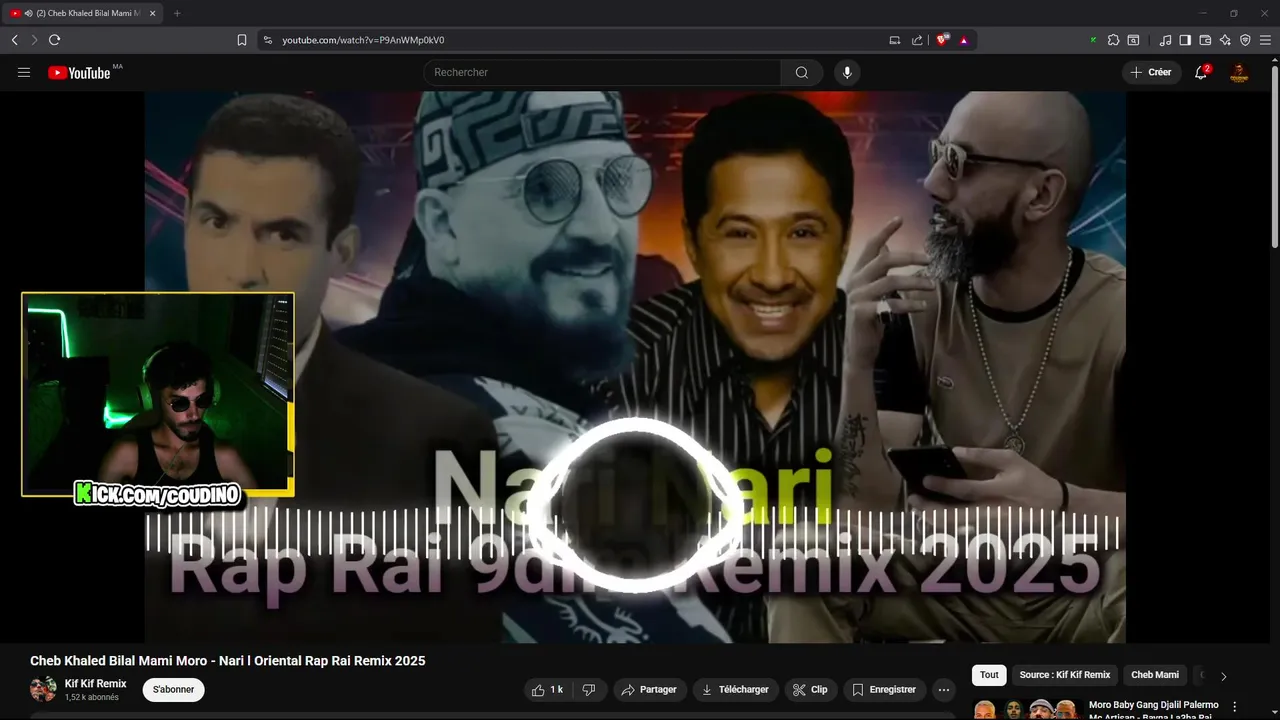Image resolution: width=1280 pixels, height=720 pixels.
Task: Bookmark this page icon
Action: (x=242, y=40)
